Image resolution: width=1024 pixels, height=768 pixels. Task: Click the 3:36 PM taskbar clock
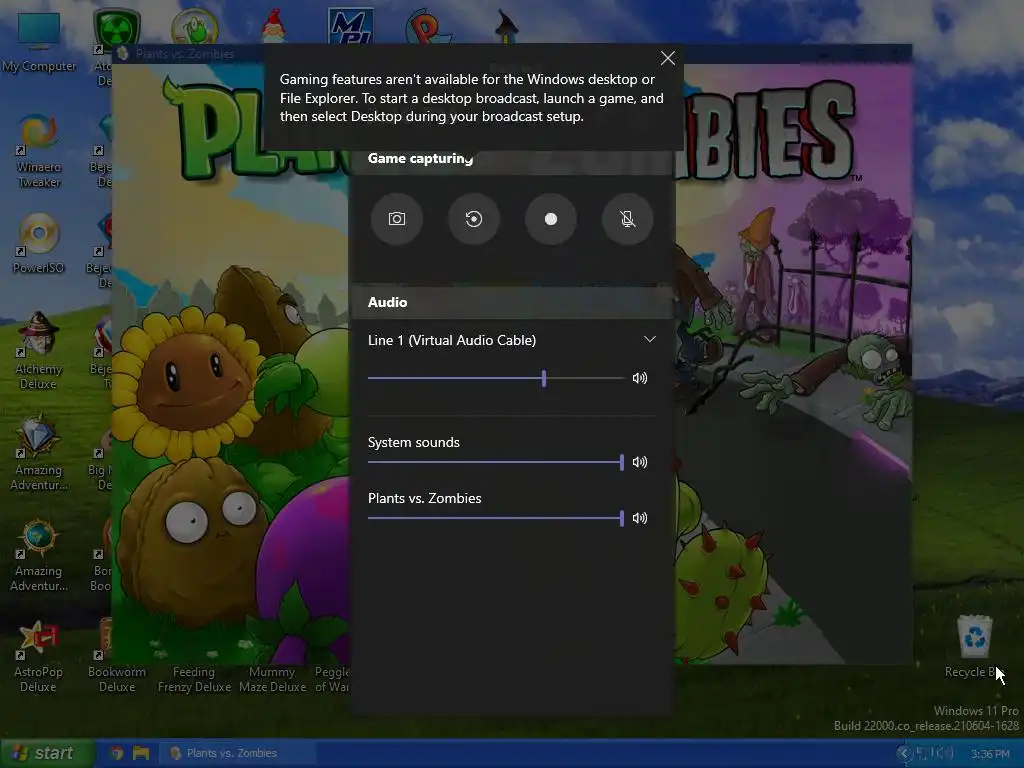[990, 754]
